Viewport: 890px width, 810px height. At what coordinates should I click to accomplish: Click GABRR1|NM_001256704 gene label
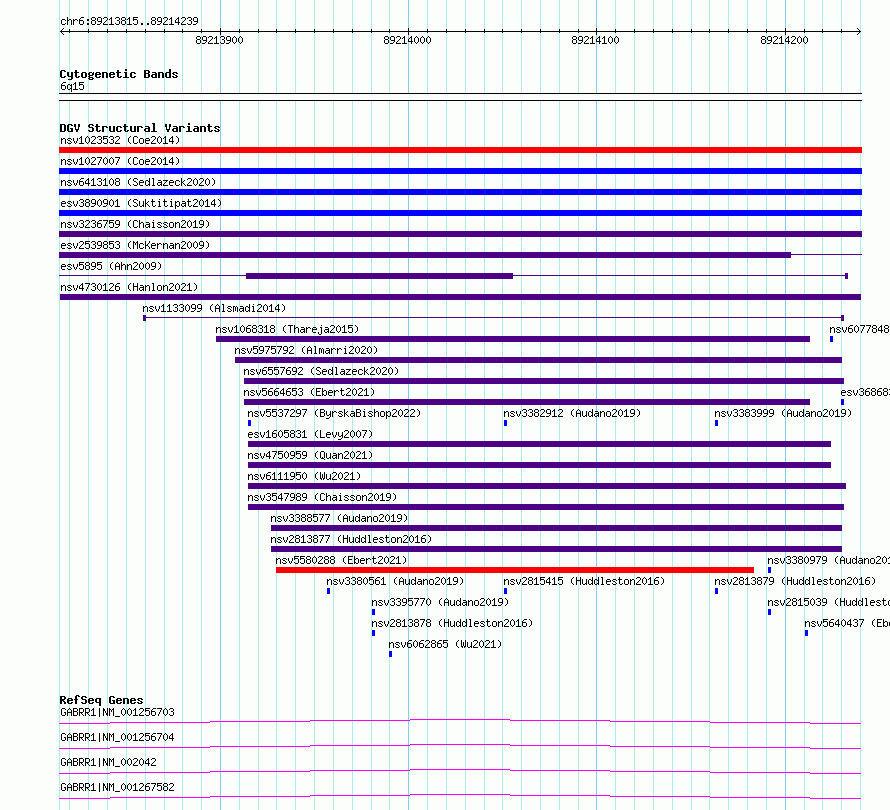[x=117, y=737]
